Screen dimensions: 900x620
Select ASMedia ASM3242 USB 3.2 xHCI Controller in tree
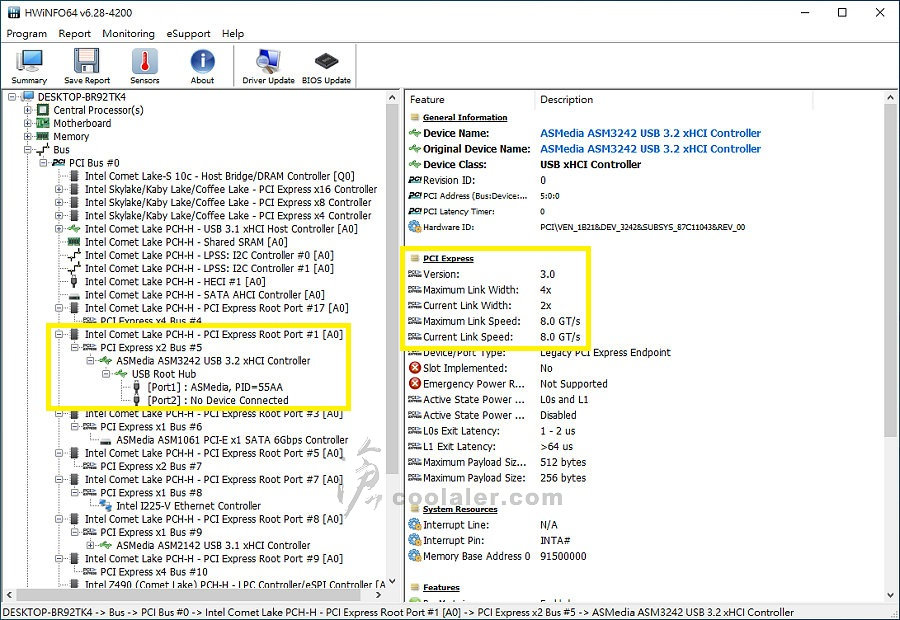[x=213, y=361]
